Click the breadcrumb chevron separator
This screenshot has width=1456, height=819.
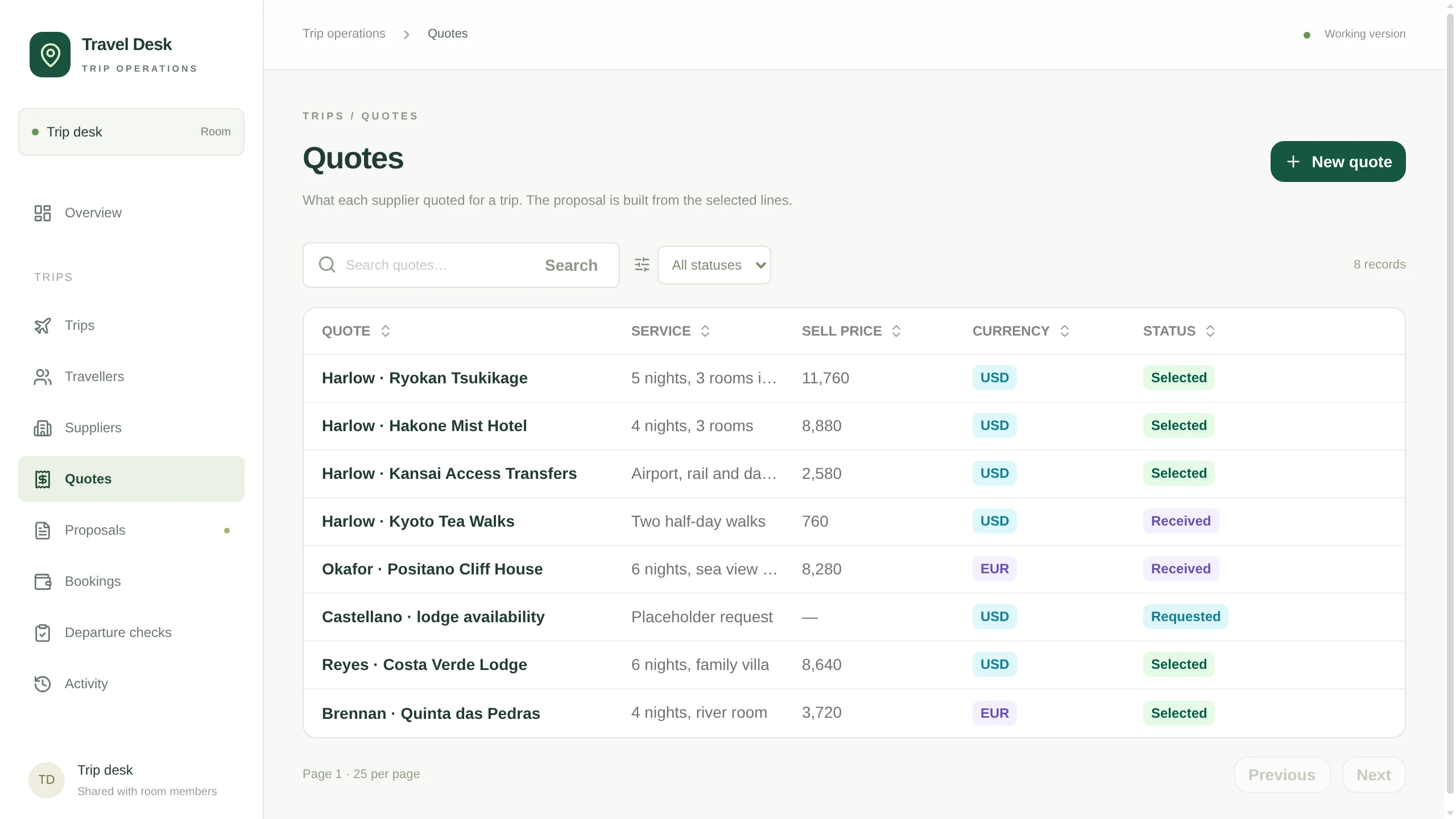point(406,34)
